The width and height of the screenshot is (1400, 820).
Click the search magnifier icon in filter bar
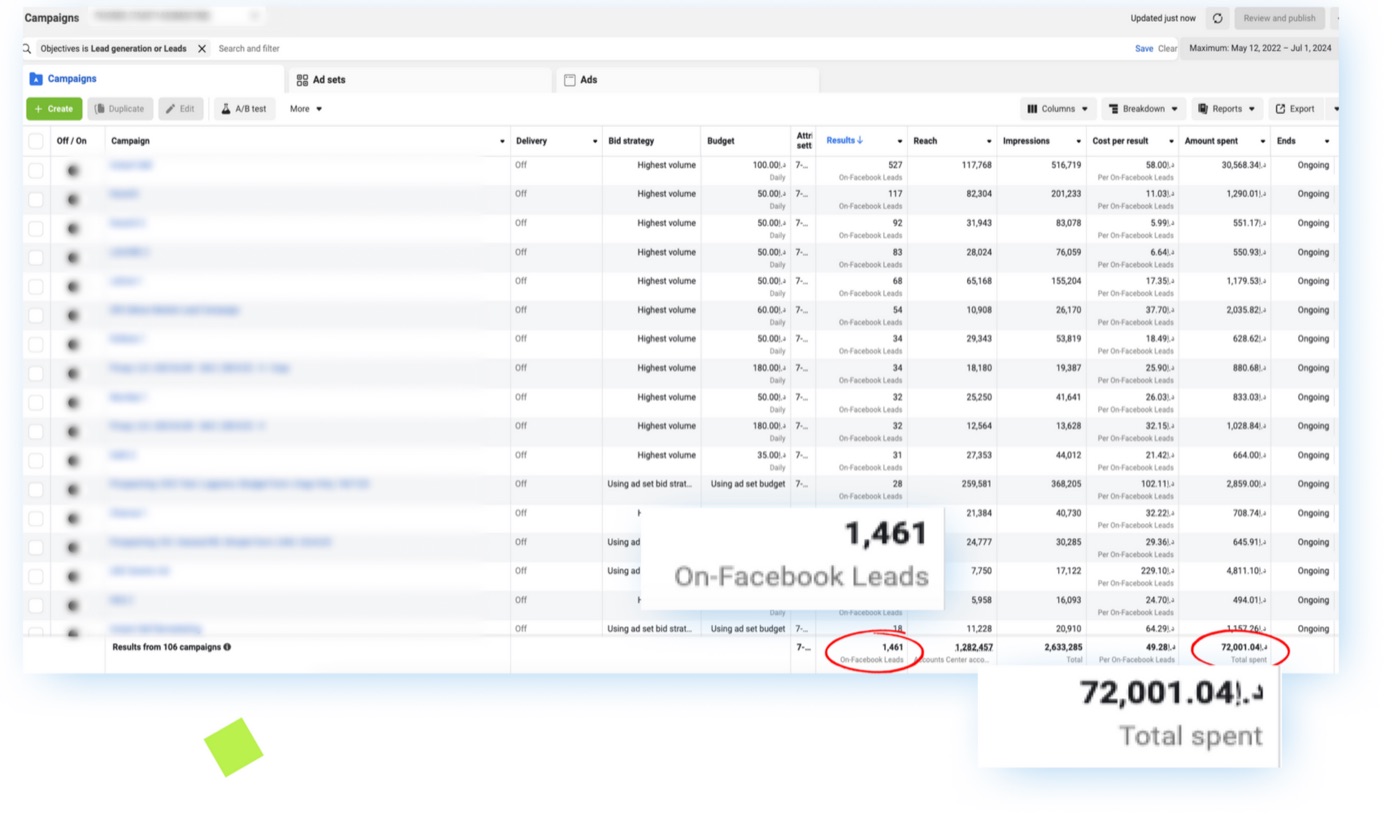point(27,48)
